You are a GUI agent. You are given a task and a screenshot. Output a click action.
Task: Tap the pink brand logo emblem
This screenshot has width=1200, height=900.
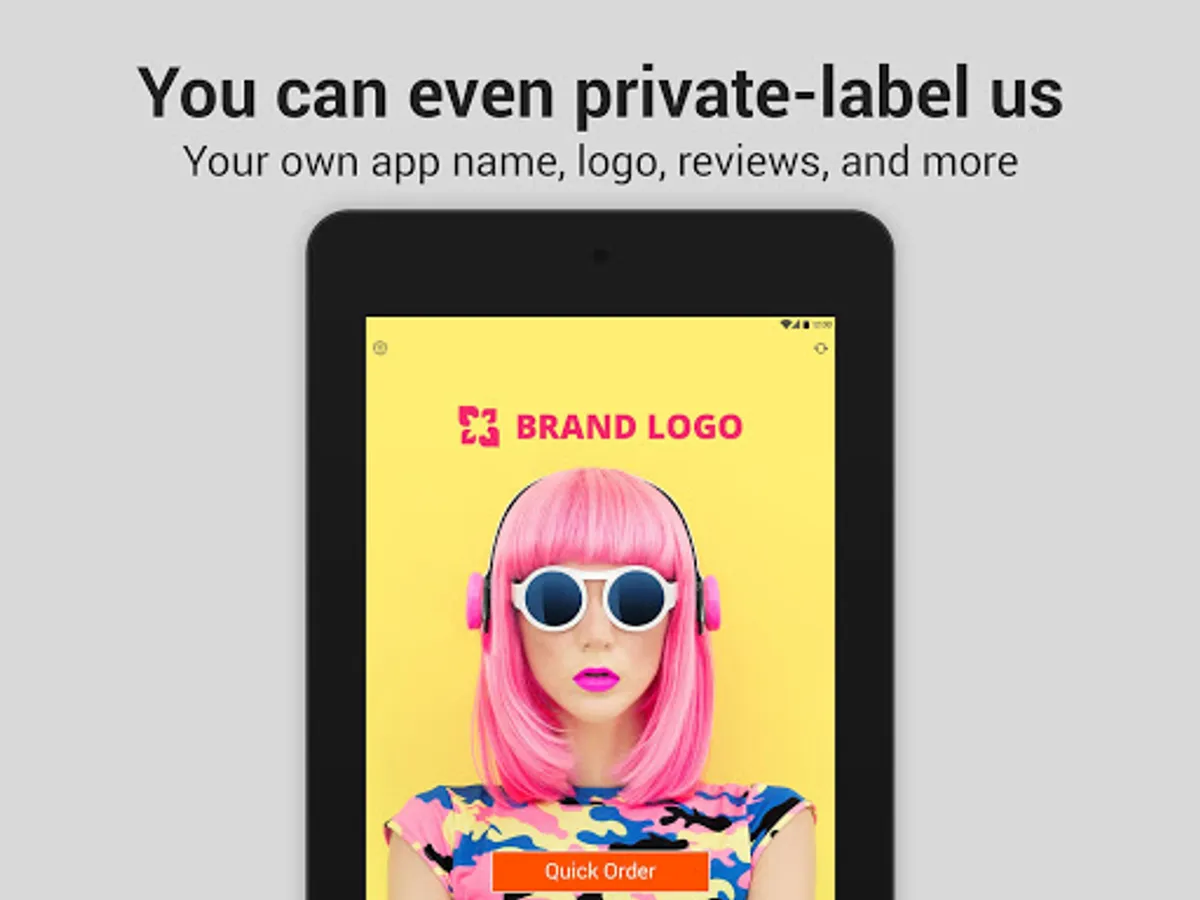point(479,426)
